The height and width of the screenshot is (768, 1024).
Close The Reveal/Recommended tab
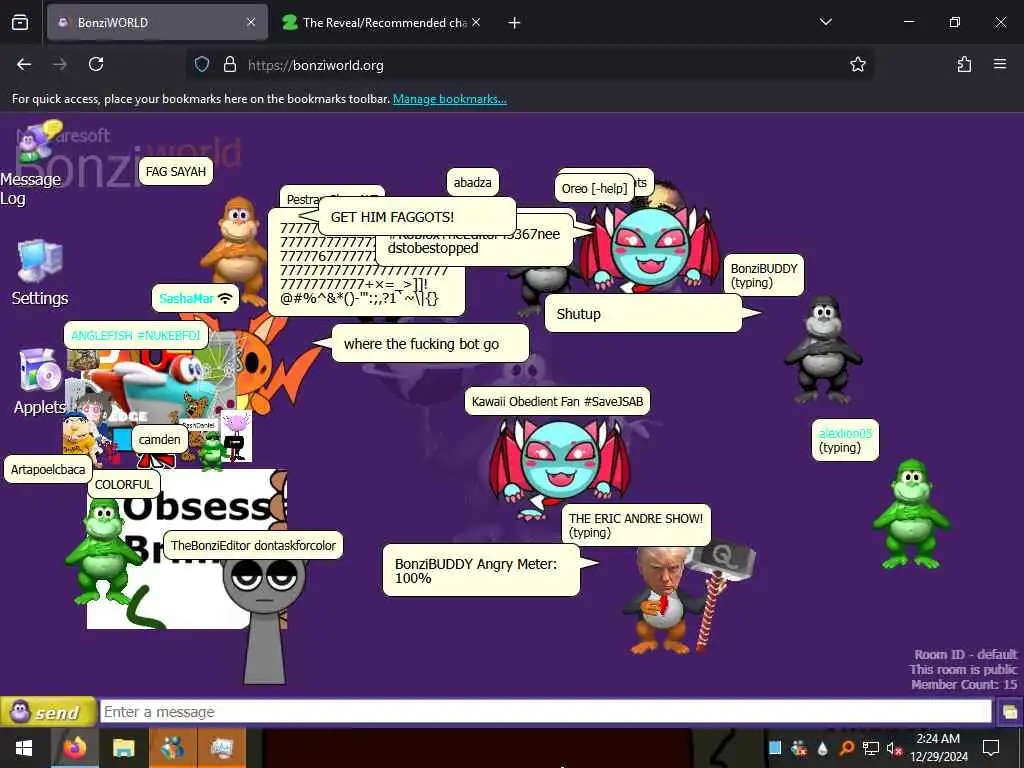(476, 22)
